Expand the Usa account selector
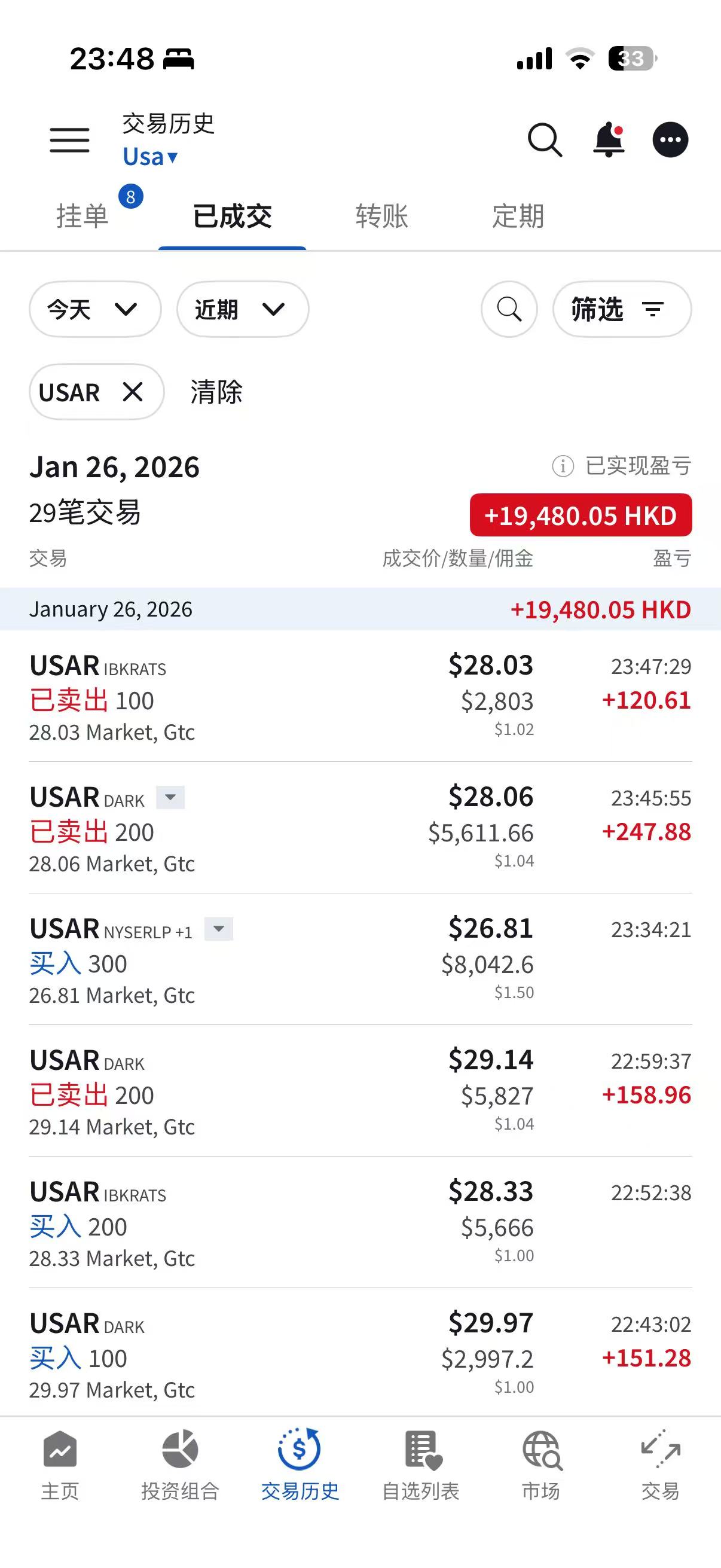This screenshot has width=721, height=1568. [150, 157]
